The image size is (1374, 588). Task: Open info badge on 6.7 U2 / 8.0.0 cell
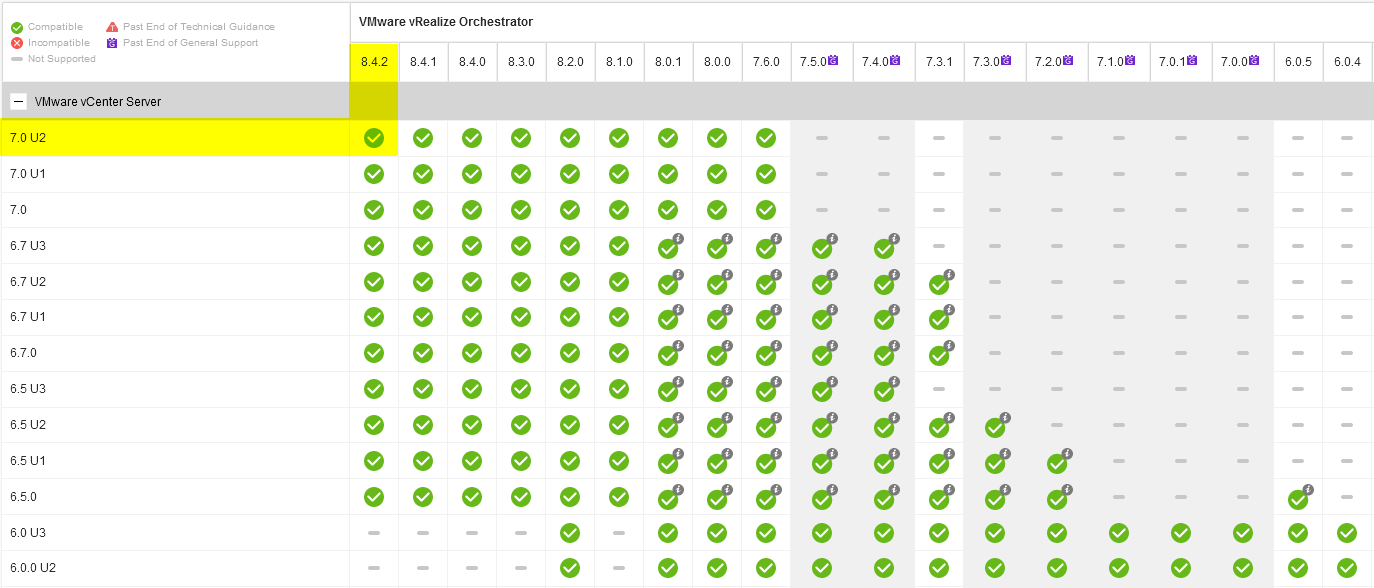click(x=727, y=274)
